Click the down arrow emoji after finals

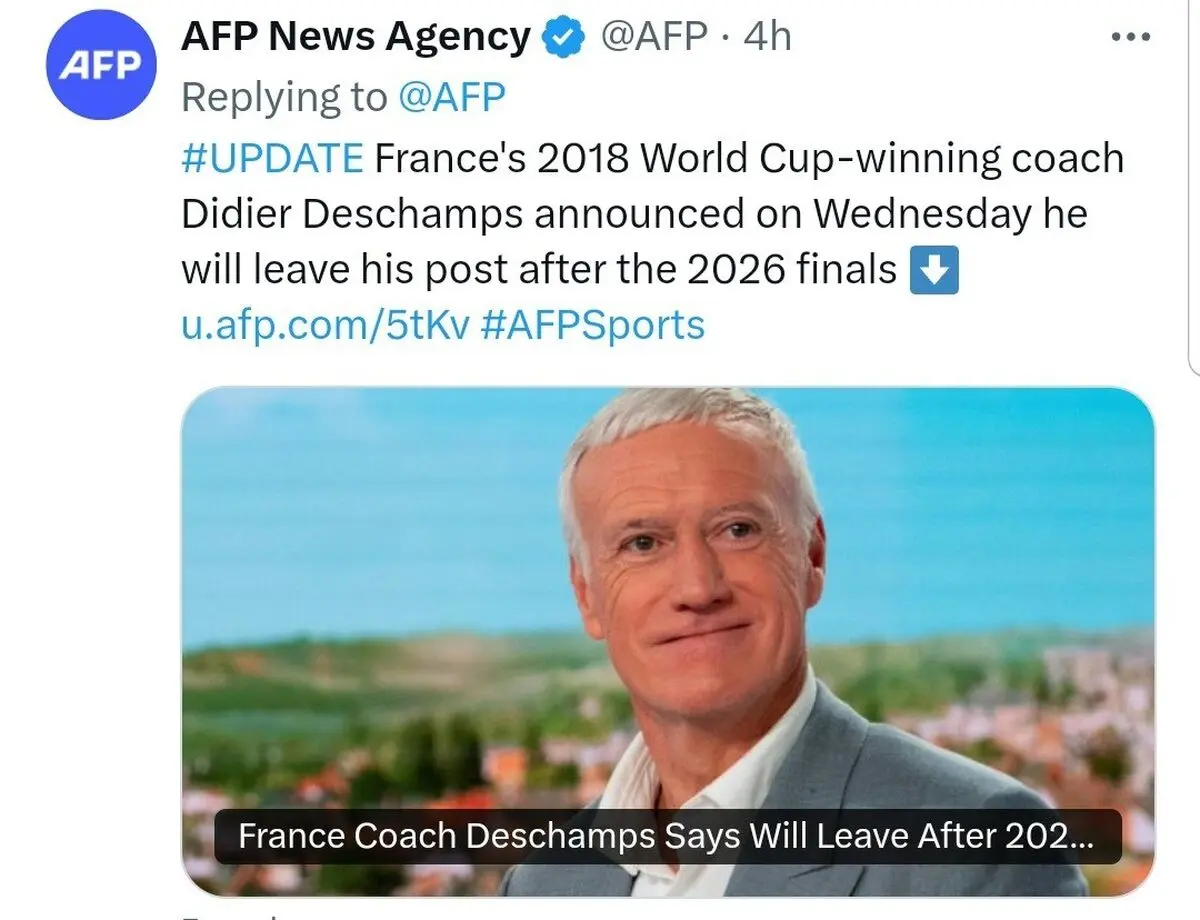pos(934,270)
